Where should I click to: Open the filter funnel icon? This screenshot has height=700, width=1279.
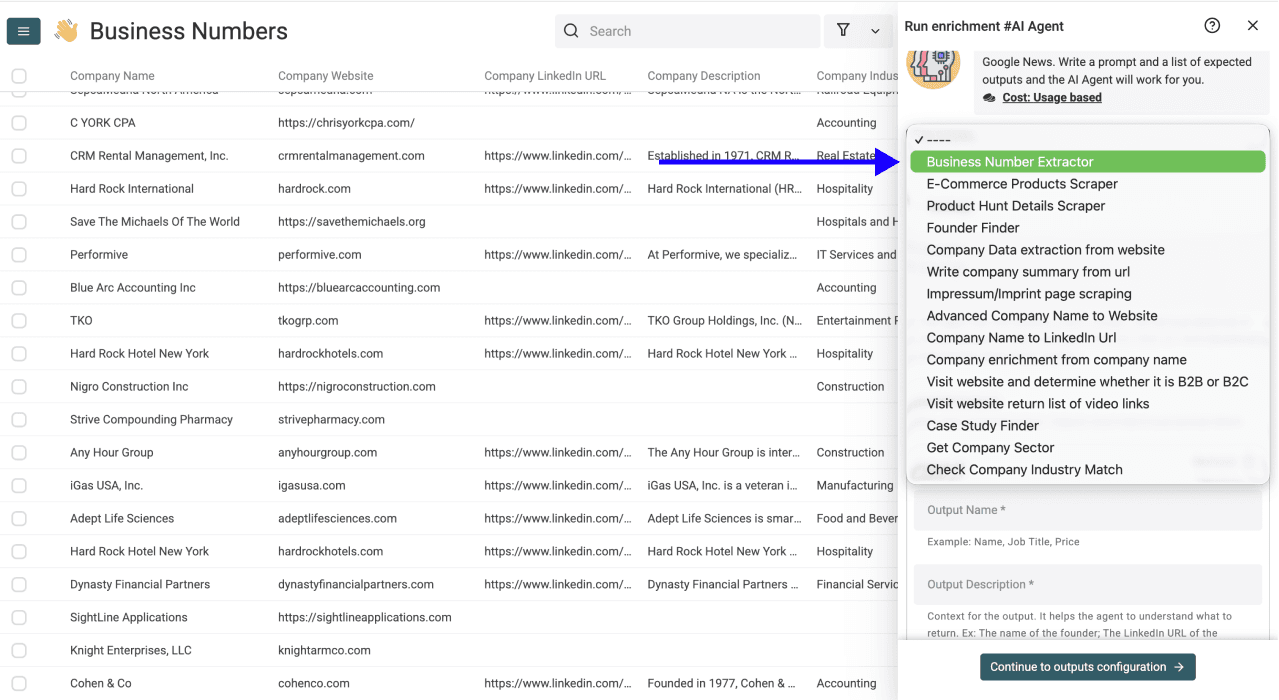pyautogui.click(x=843, y=31)
